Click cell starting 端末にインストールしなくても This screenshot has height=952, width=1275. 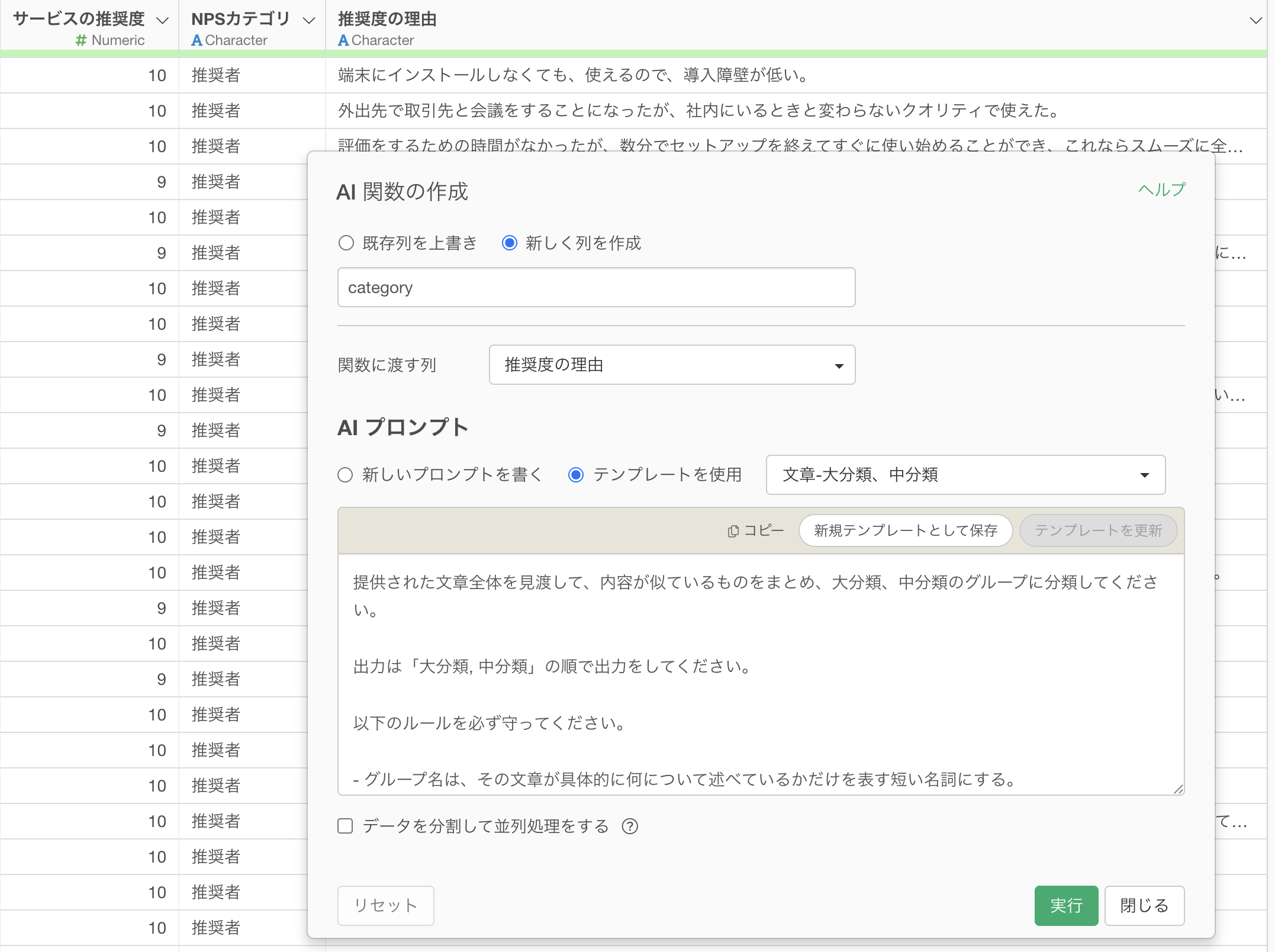click(x=796, y=75)
